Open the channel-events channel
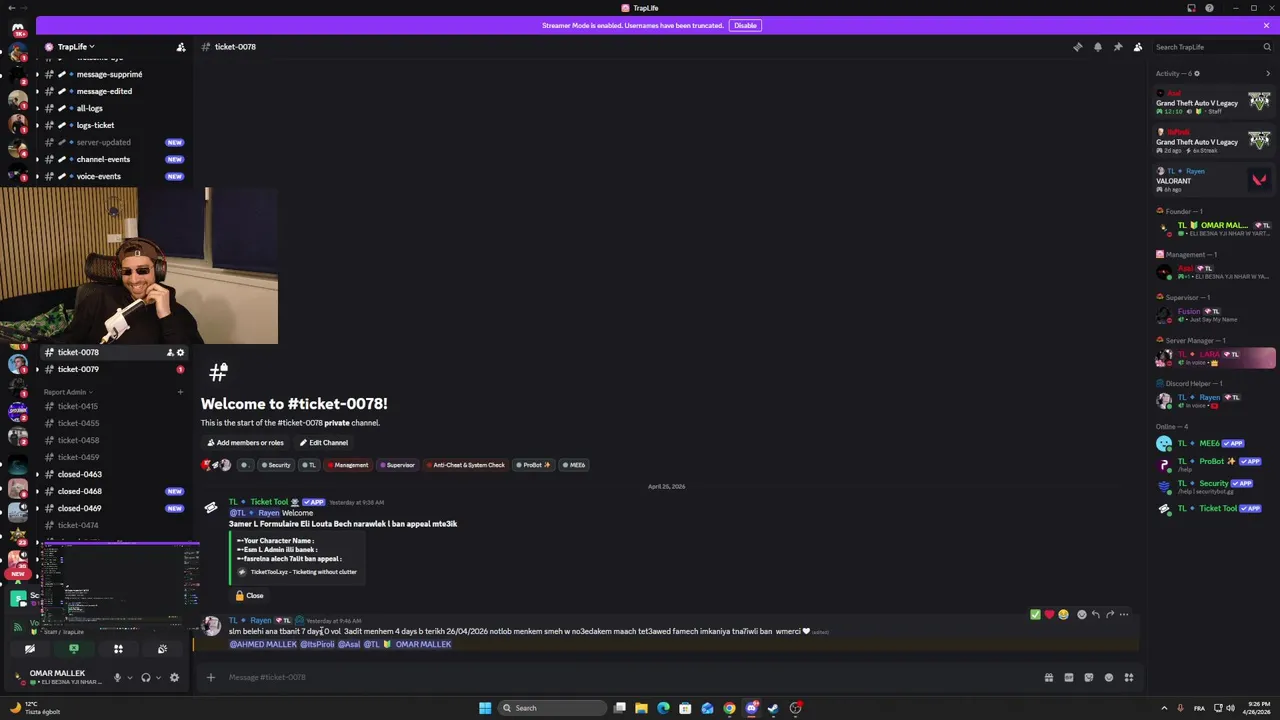Viewport: 1280px width, 720px height. (x=103, y=159)
